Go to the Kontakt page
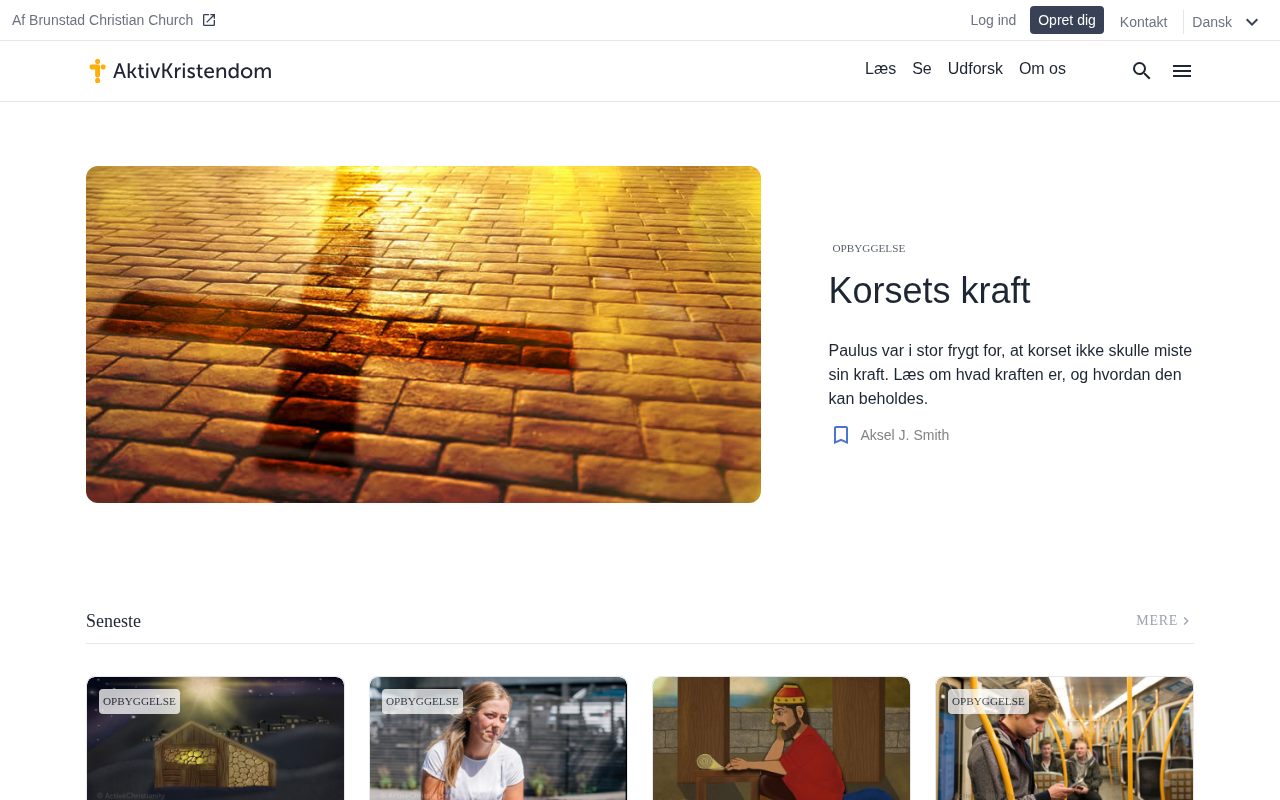 coord(1143,22)
